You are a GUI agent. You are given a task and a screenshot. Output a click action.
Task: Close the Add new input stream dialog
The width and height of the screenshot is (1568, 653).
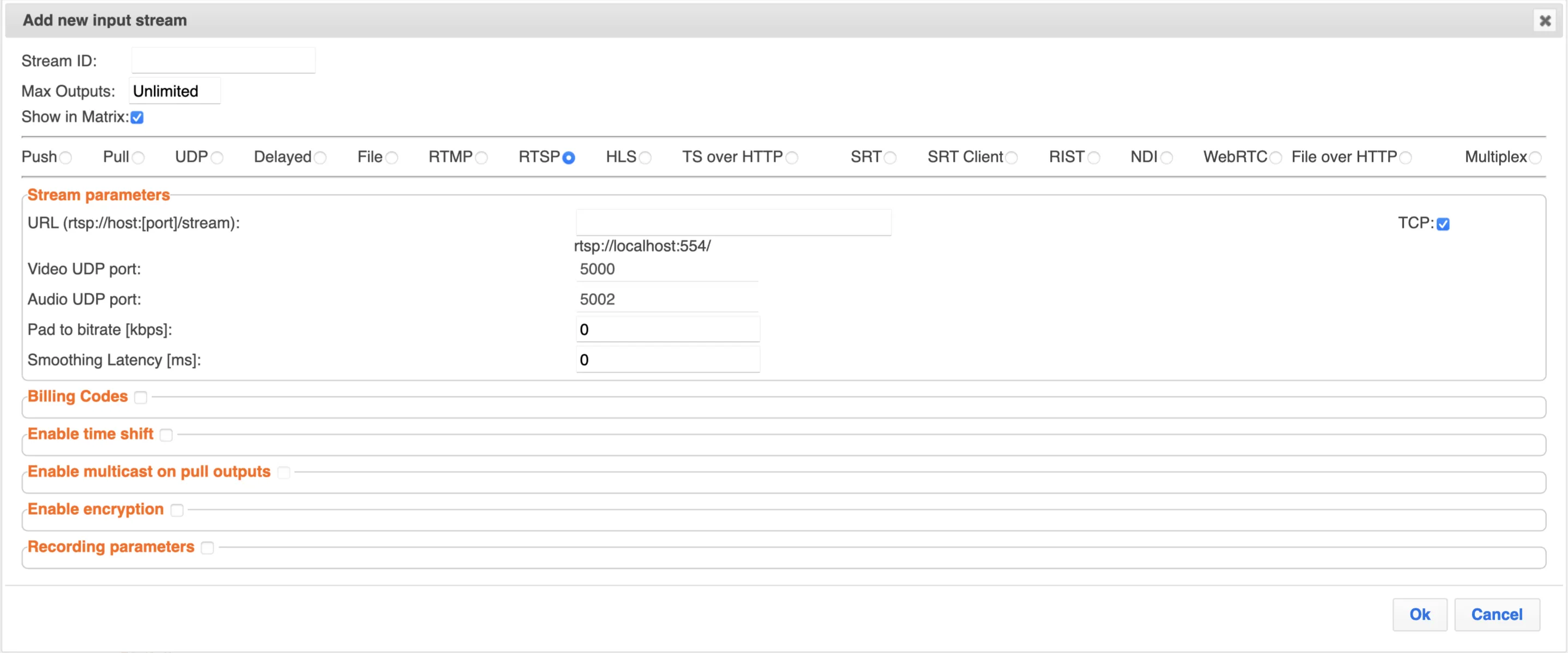[1544, 21]
